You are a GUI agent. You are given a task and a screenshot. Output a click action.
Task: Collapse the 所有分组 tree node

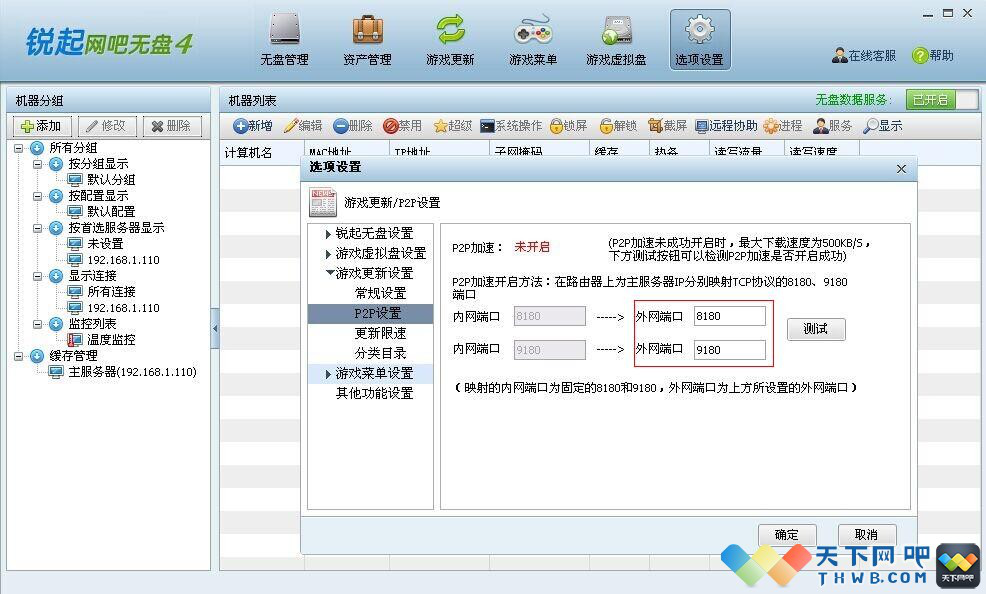pos(18,148)
